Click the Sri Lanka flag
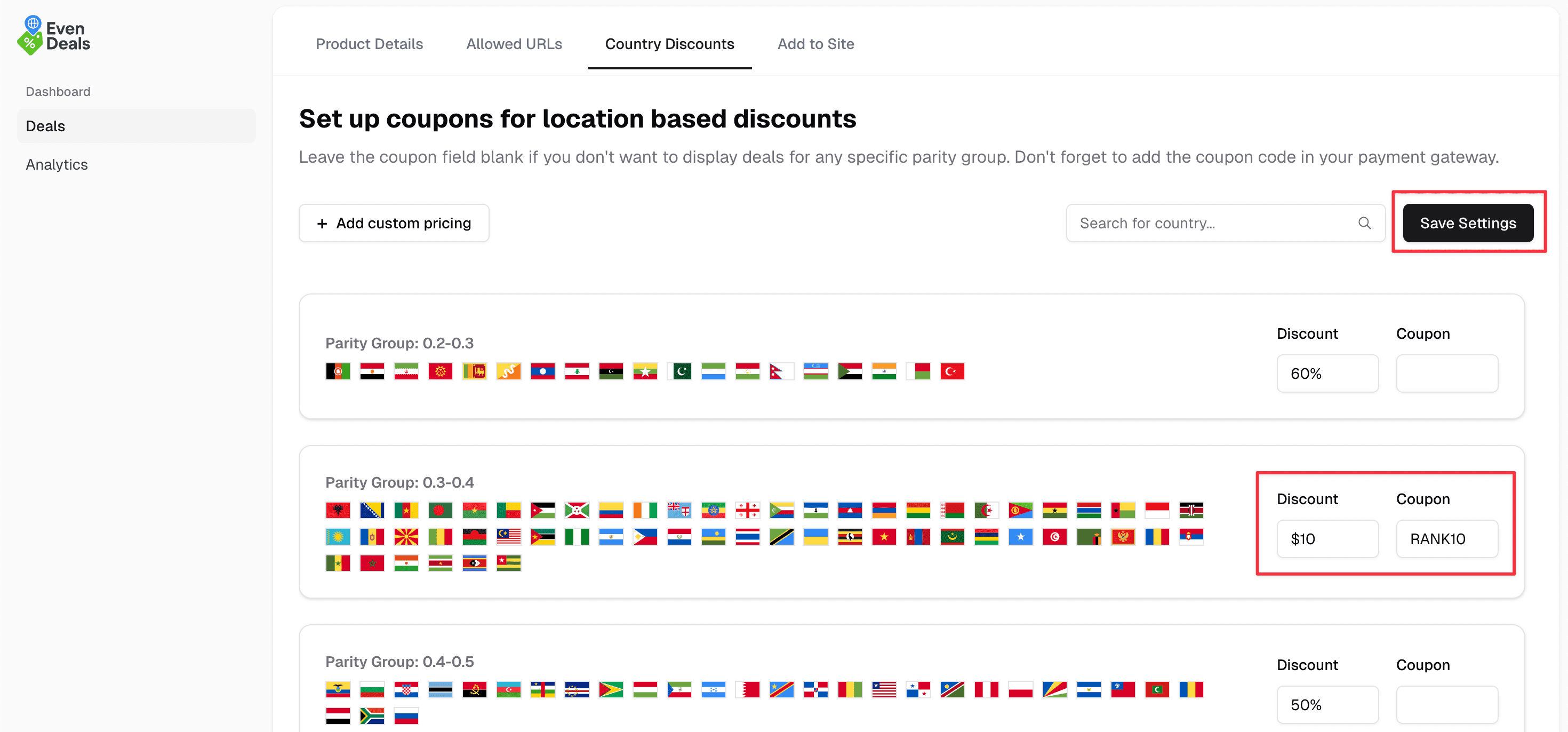Screen dimensions: 1568x732 point(474,371)
